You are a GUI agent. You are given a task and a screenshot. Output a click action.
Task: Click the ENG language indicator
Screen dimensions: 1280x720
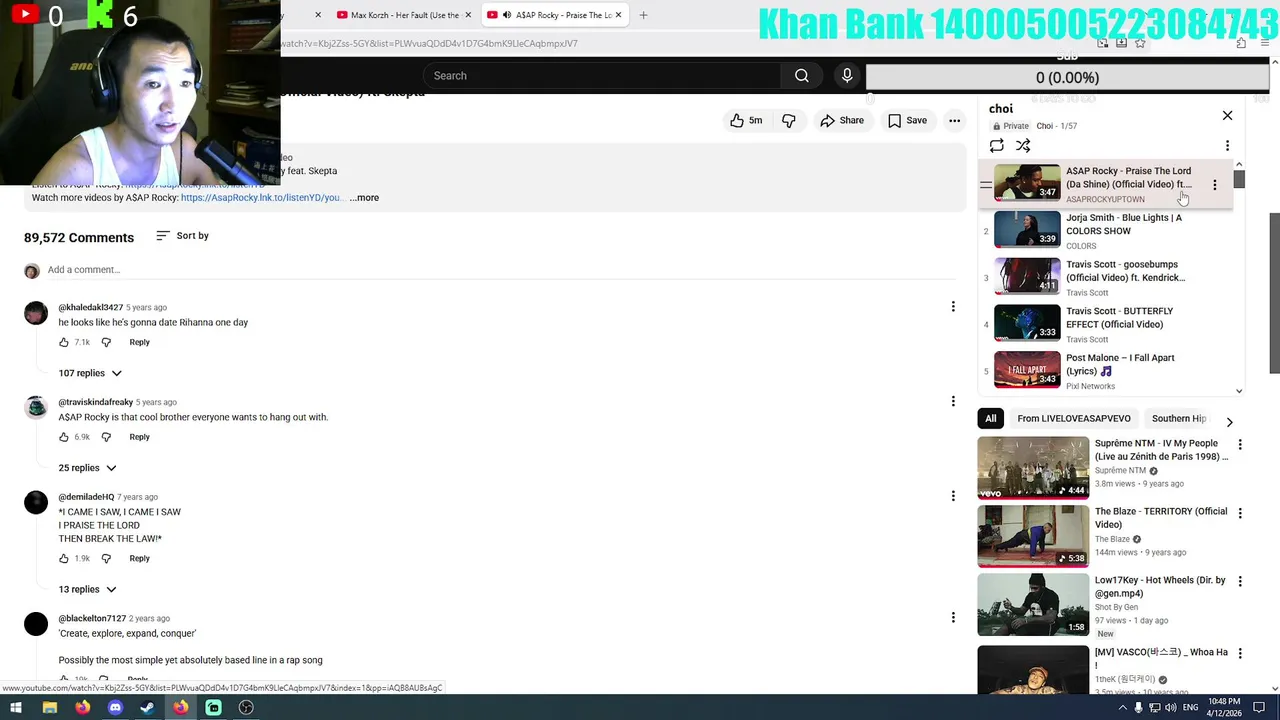(x=1191, y=708)
